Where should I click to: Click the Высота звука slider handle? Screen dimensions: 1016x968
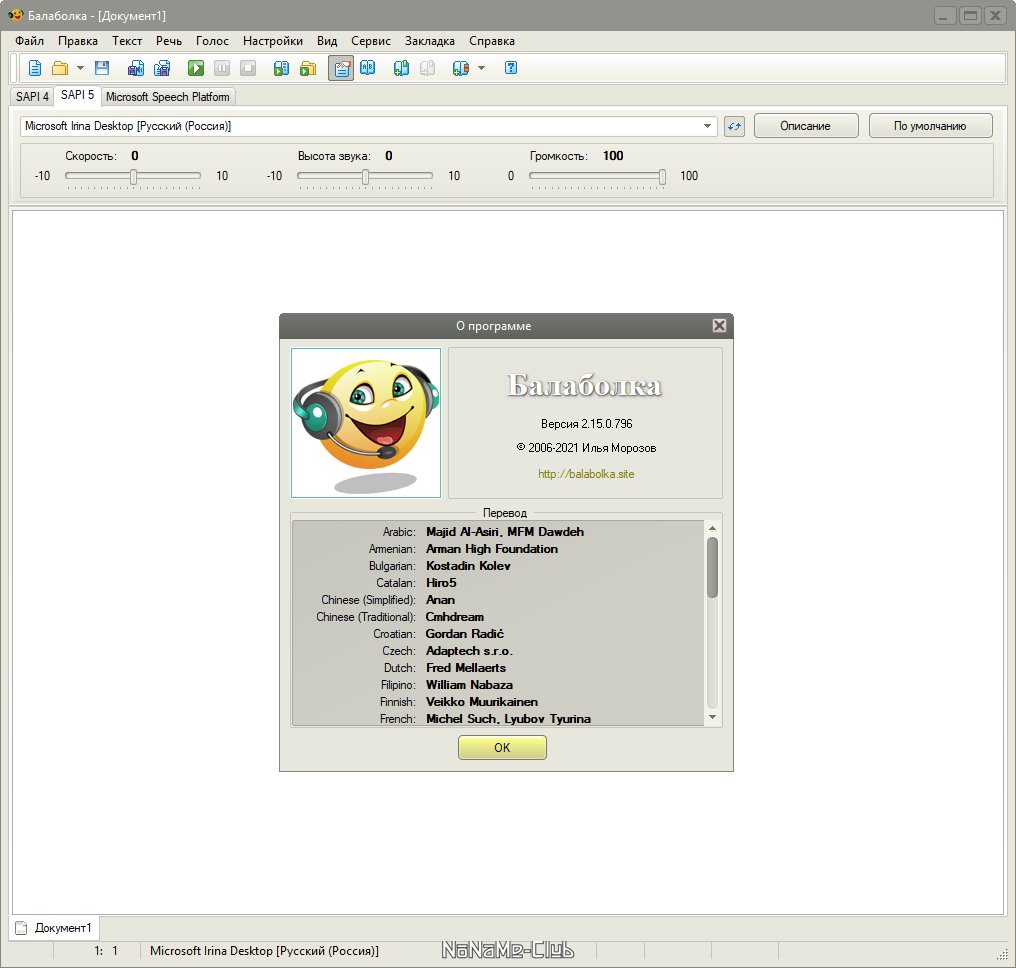point(365,176)
